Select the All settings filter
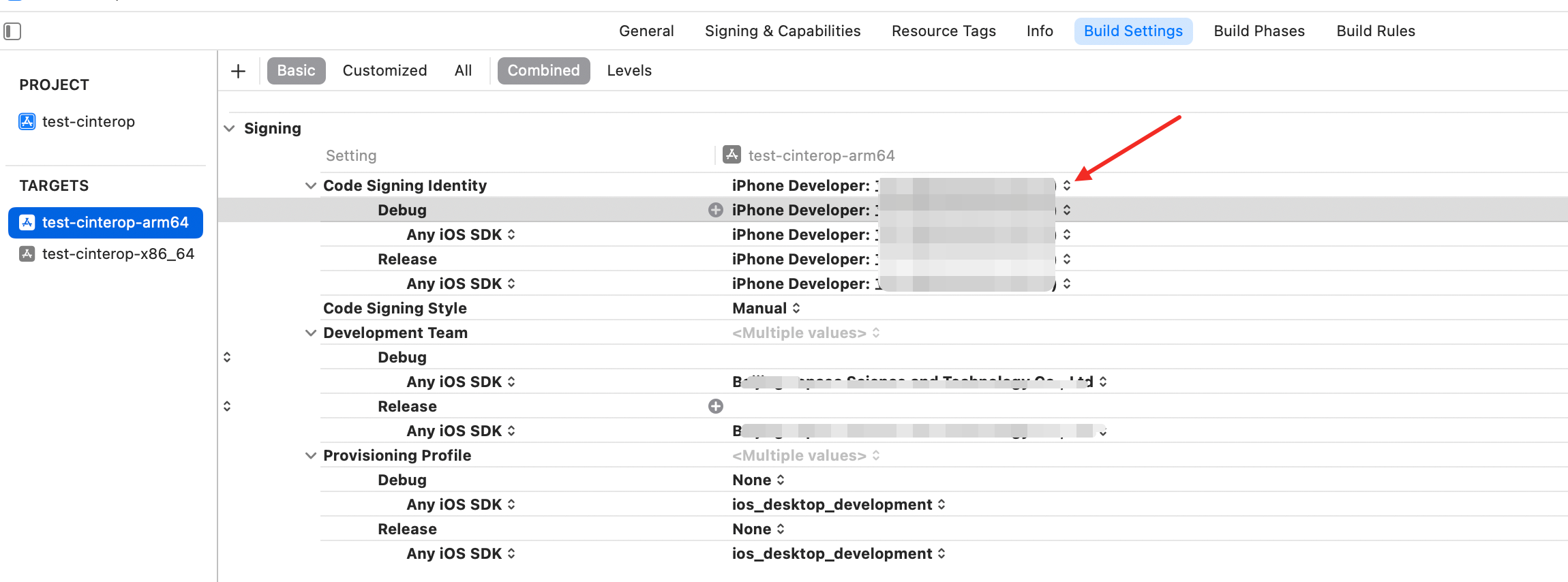Screen dimensions: 1568x582 tap(463, 71)
